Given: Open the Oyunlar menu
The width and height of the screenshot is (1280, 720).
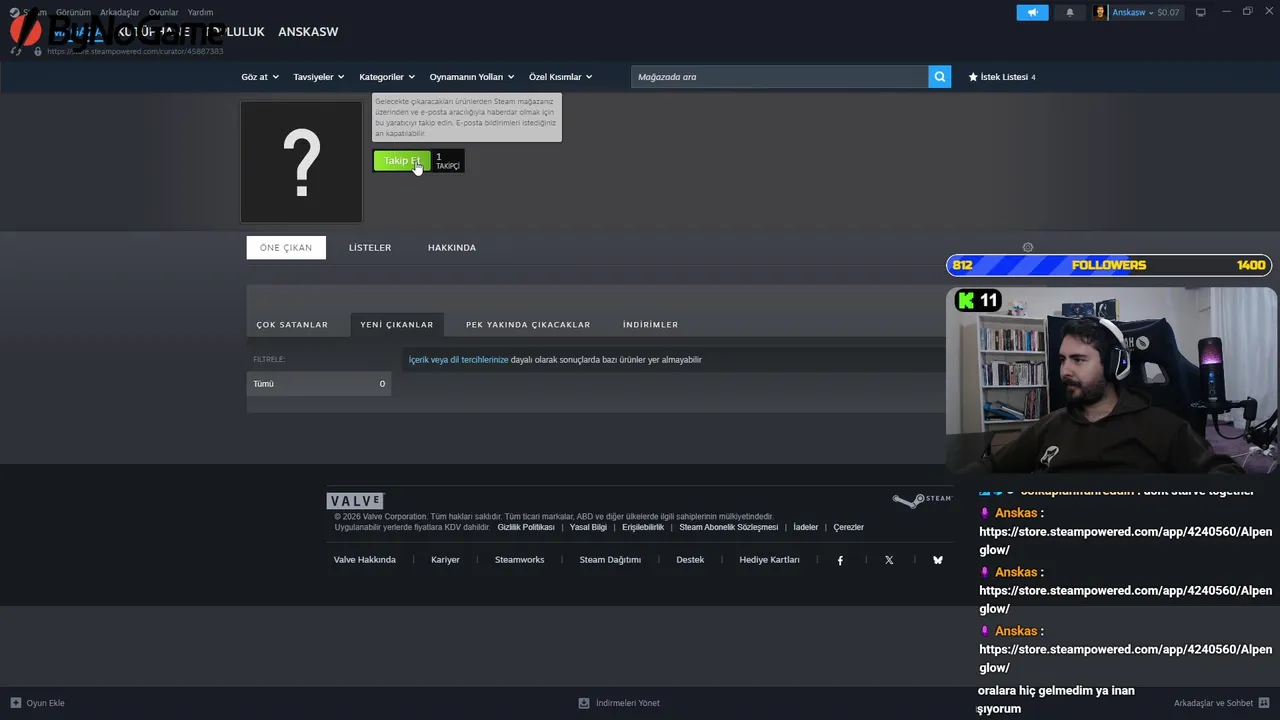Looking at the screenshot, I should pyautogui.click(x=164, y=12).
